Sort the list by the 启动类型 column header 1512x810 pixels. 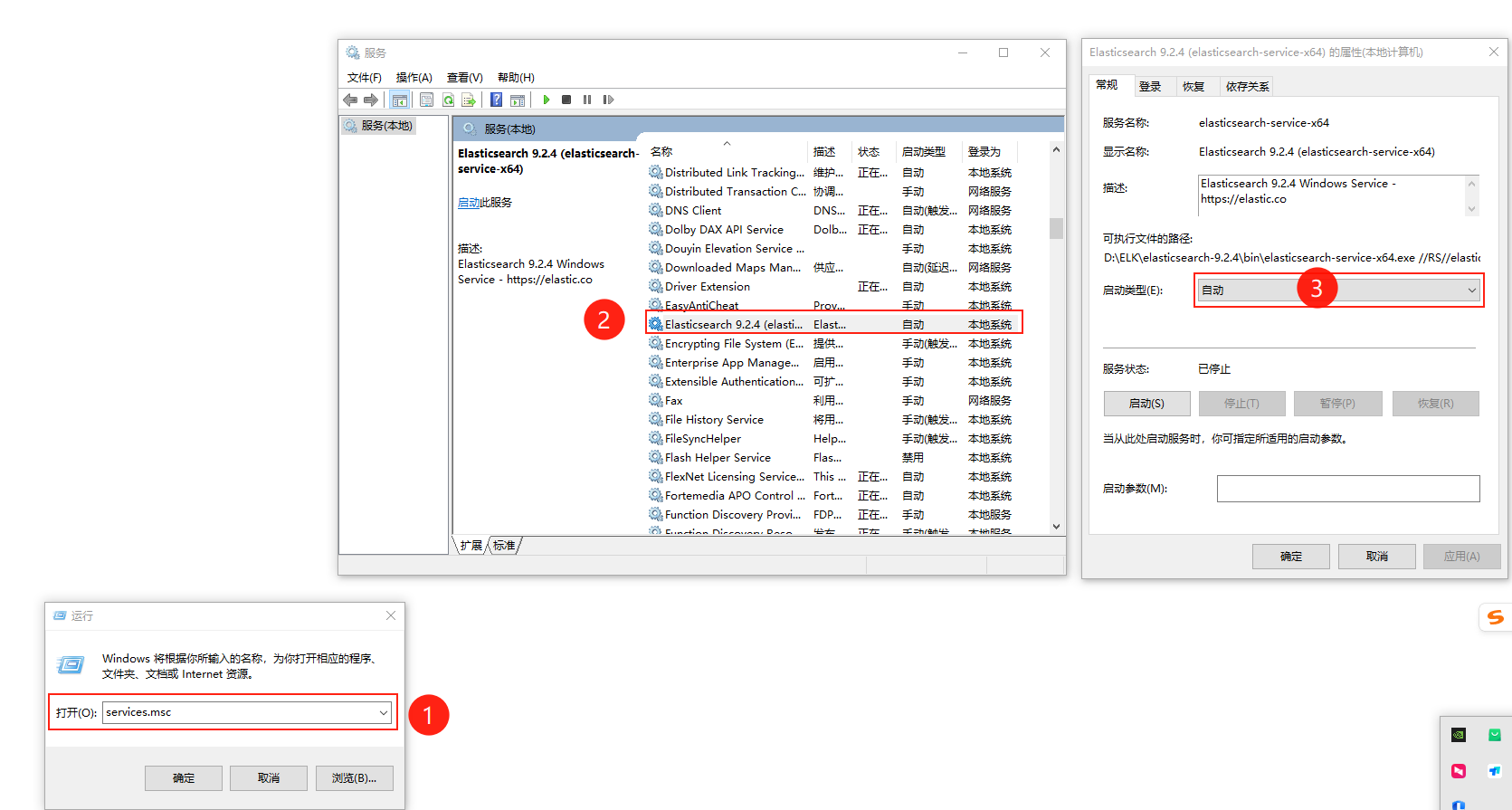tap(928, 152)
